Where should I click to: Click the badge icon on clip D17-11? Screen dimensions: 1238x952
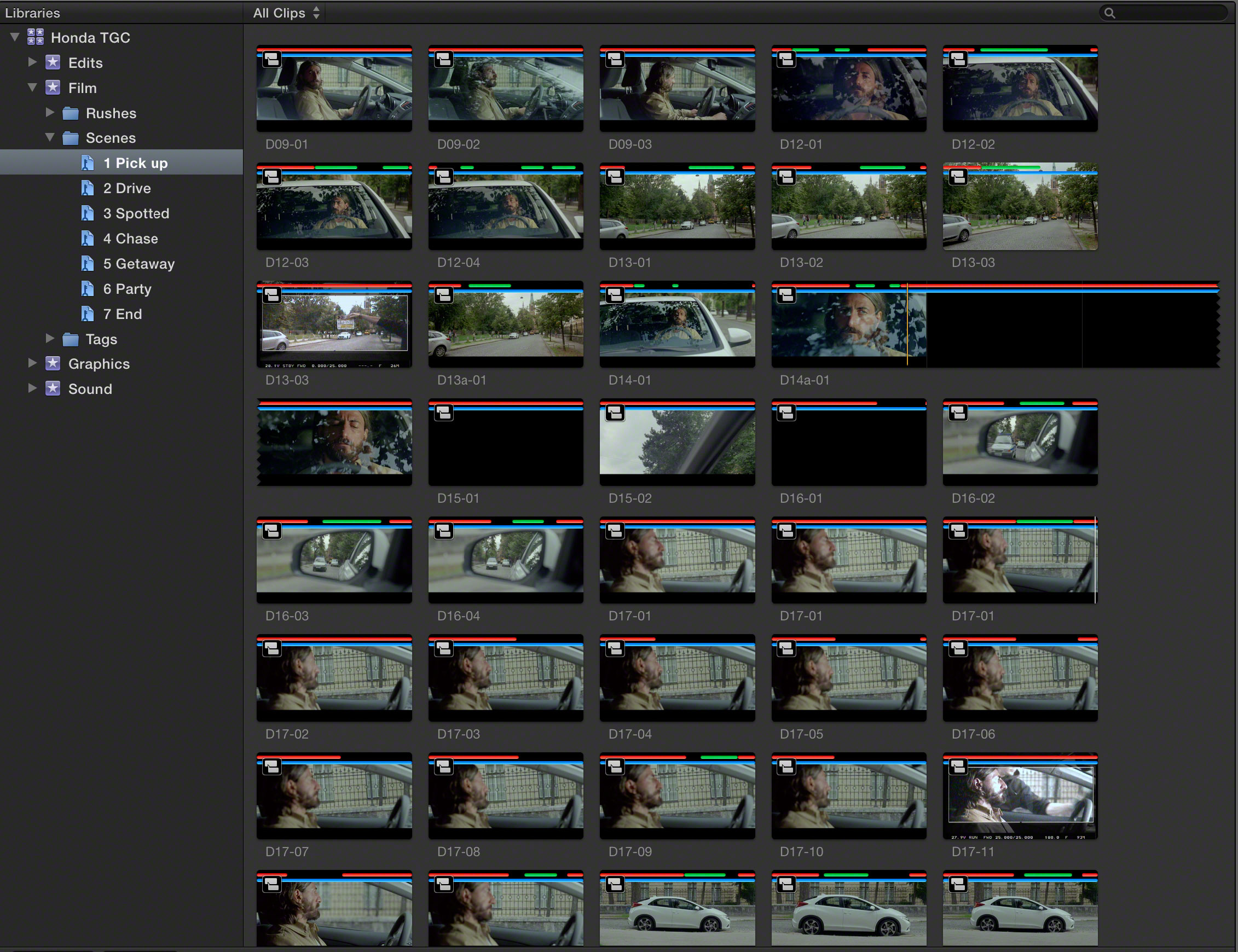pyautogui.click(x=958, y=767)
